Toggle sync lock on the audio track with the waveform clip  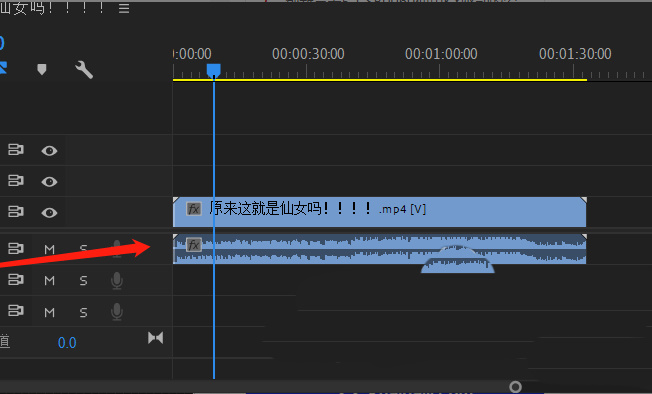[16, 249]
